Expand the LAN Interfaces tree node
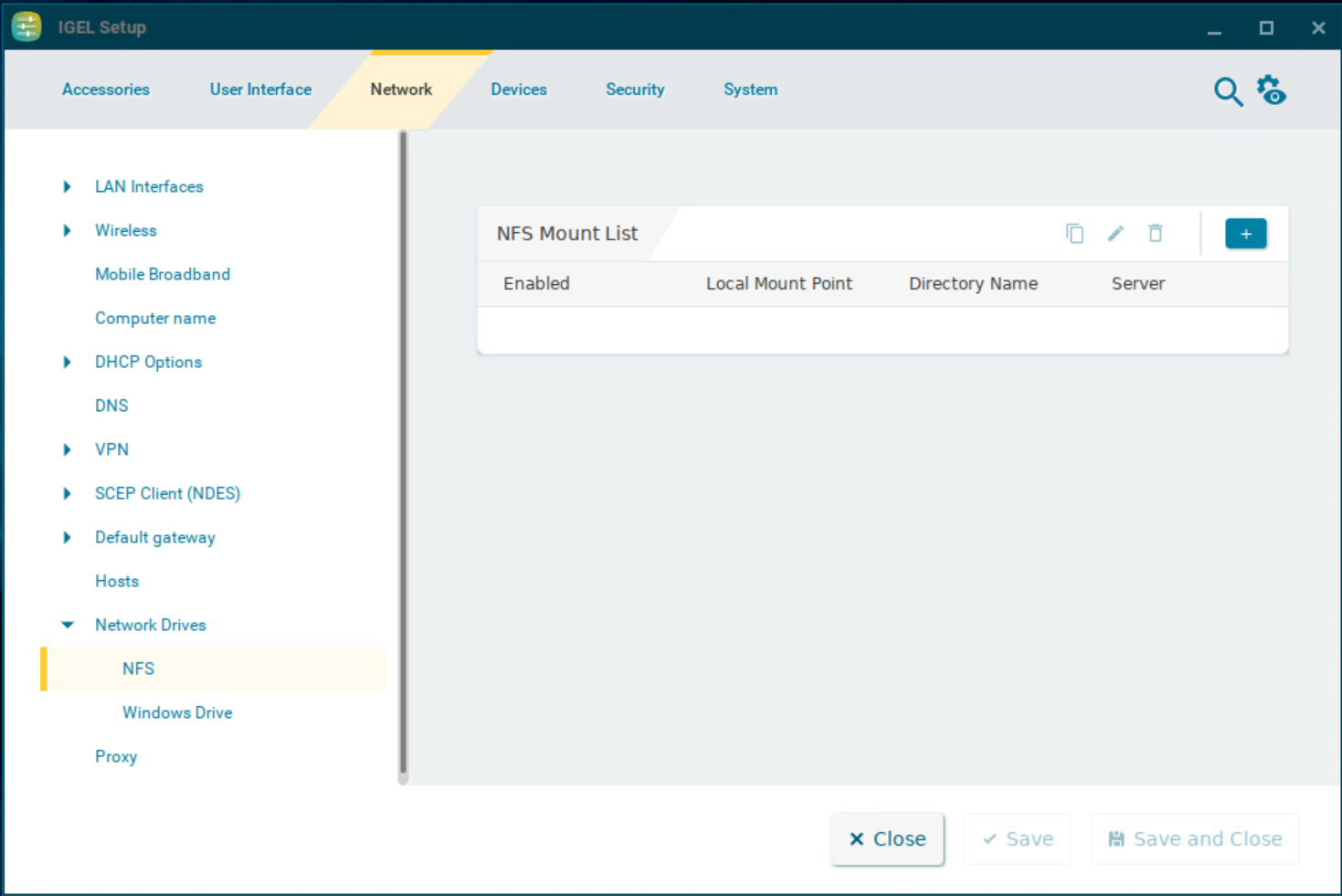The height and width of the screenshot is (896, 1342). (67, 187)
